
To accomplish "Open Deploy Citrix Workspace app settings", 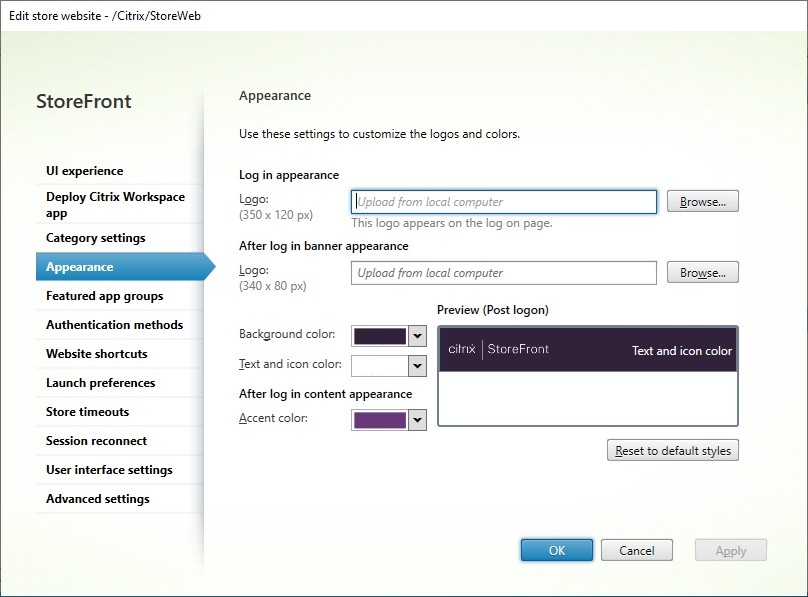I will 117,205.
